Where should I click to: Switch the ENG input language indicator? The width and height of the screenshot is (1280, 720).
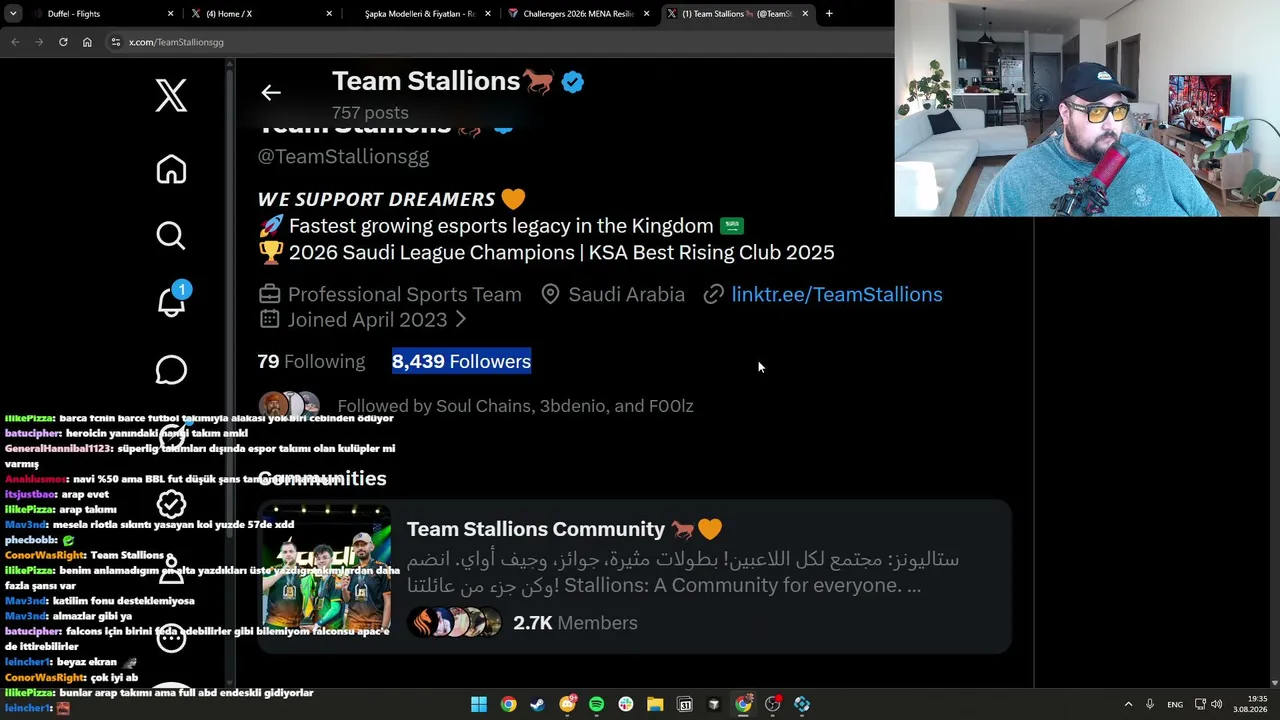coord(1175,705)
